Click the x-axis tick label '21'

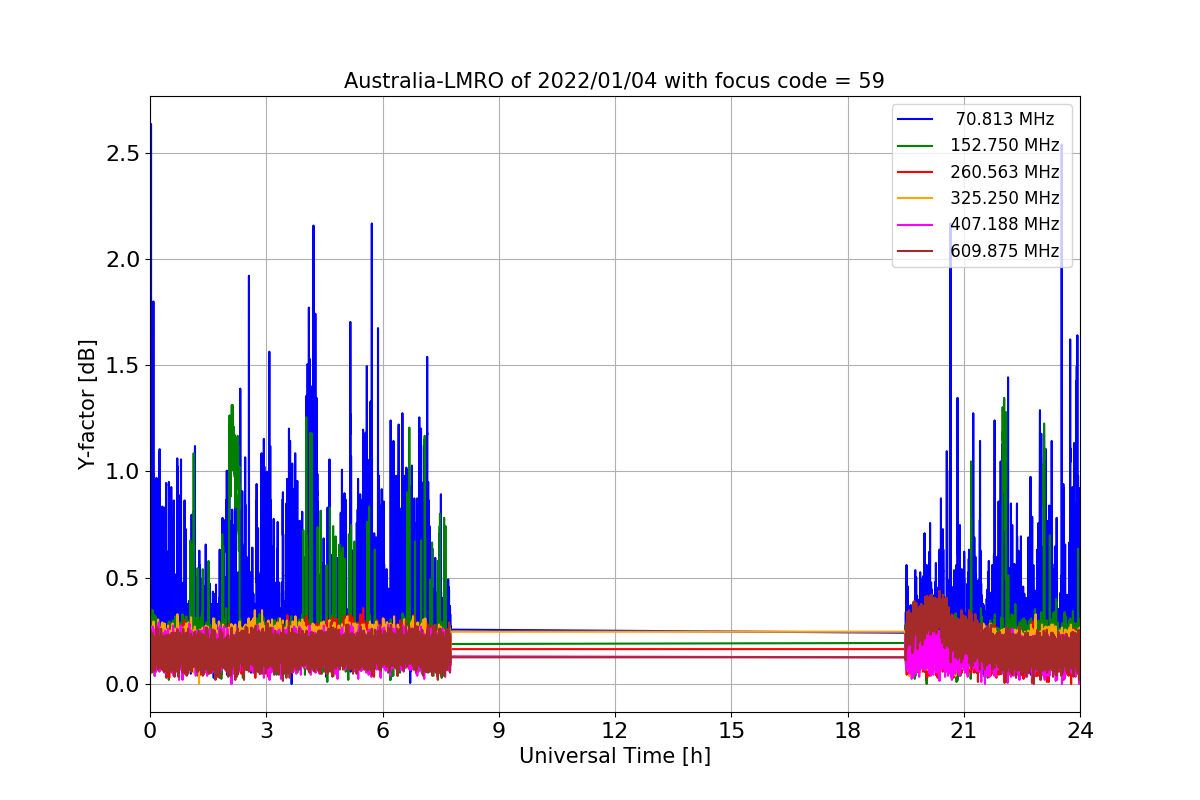point(964,730)
